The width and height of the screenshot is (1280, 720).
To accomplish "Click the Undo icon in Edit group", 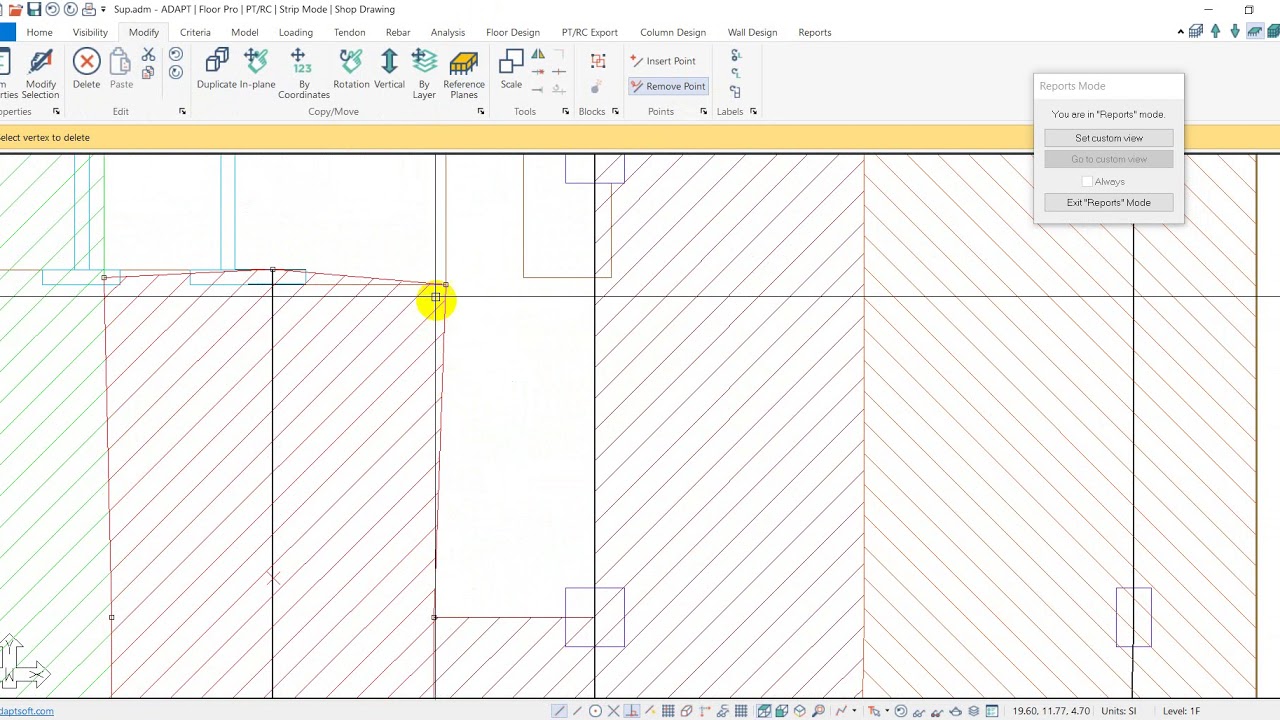I will pyautogui.click(x=176, y=55).
